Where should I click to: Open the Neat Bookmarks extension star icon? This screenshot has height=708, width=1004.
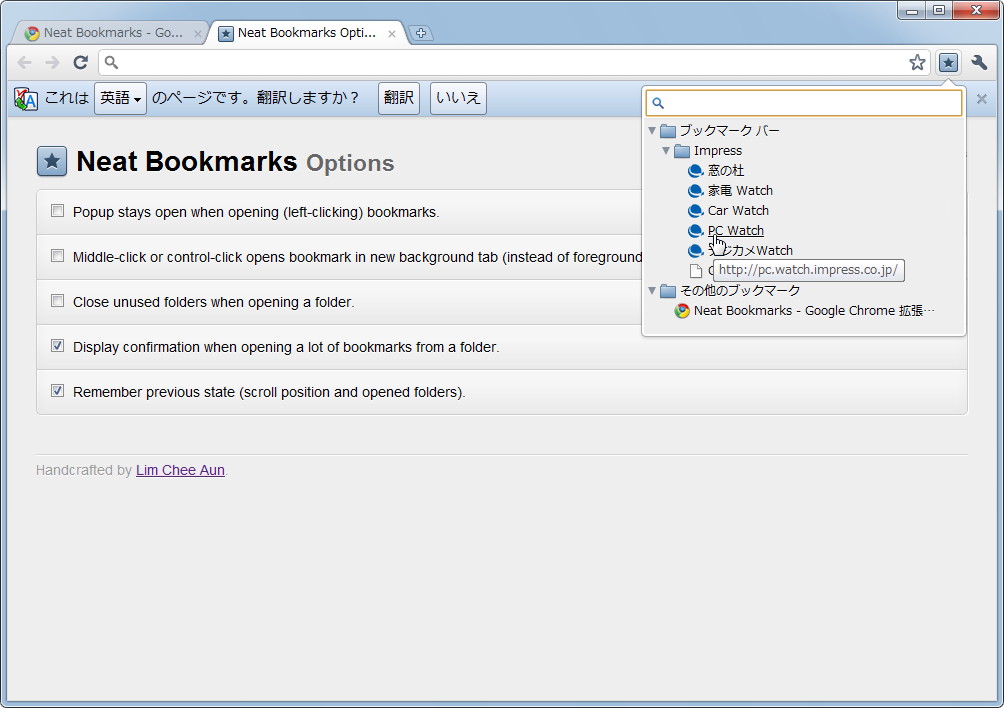coord(947,62)
